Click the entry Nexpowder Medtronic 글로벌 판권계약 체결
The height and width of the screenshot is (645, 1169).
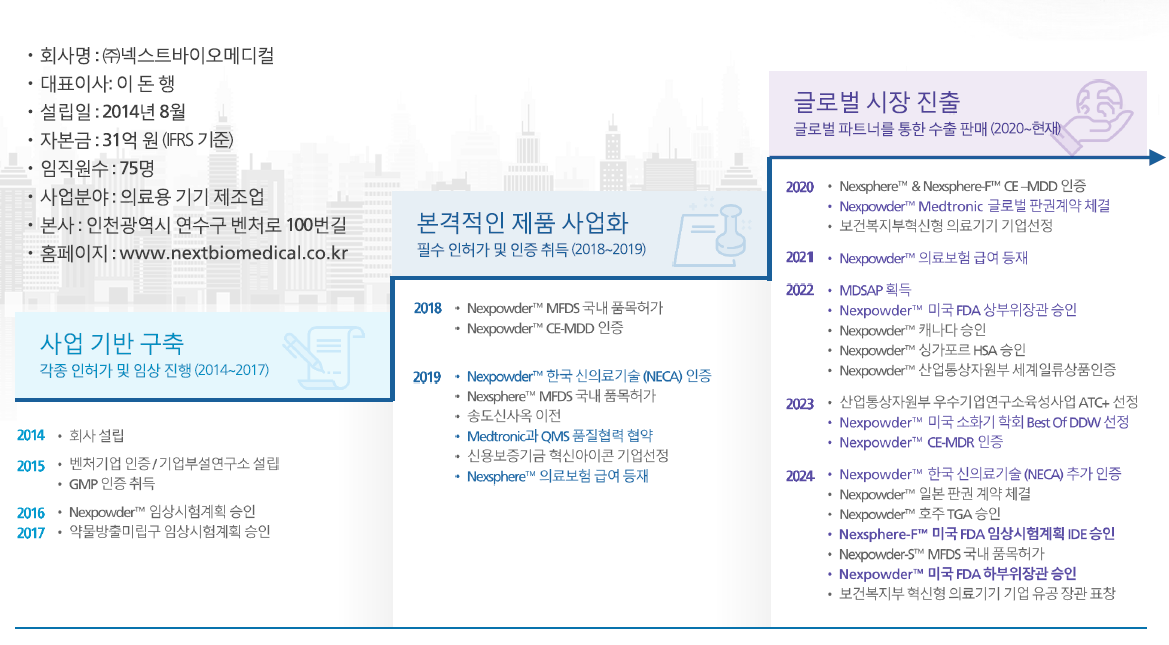(975, 206)
